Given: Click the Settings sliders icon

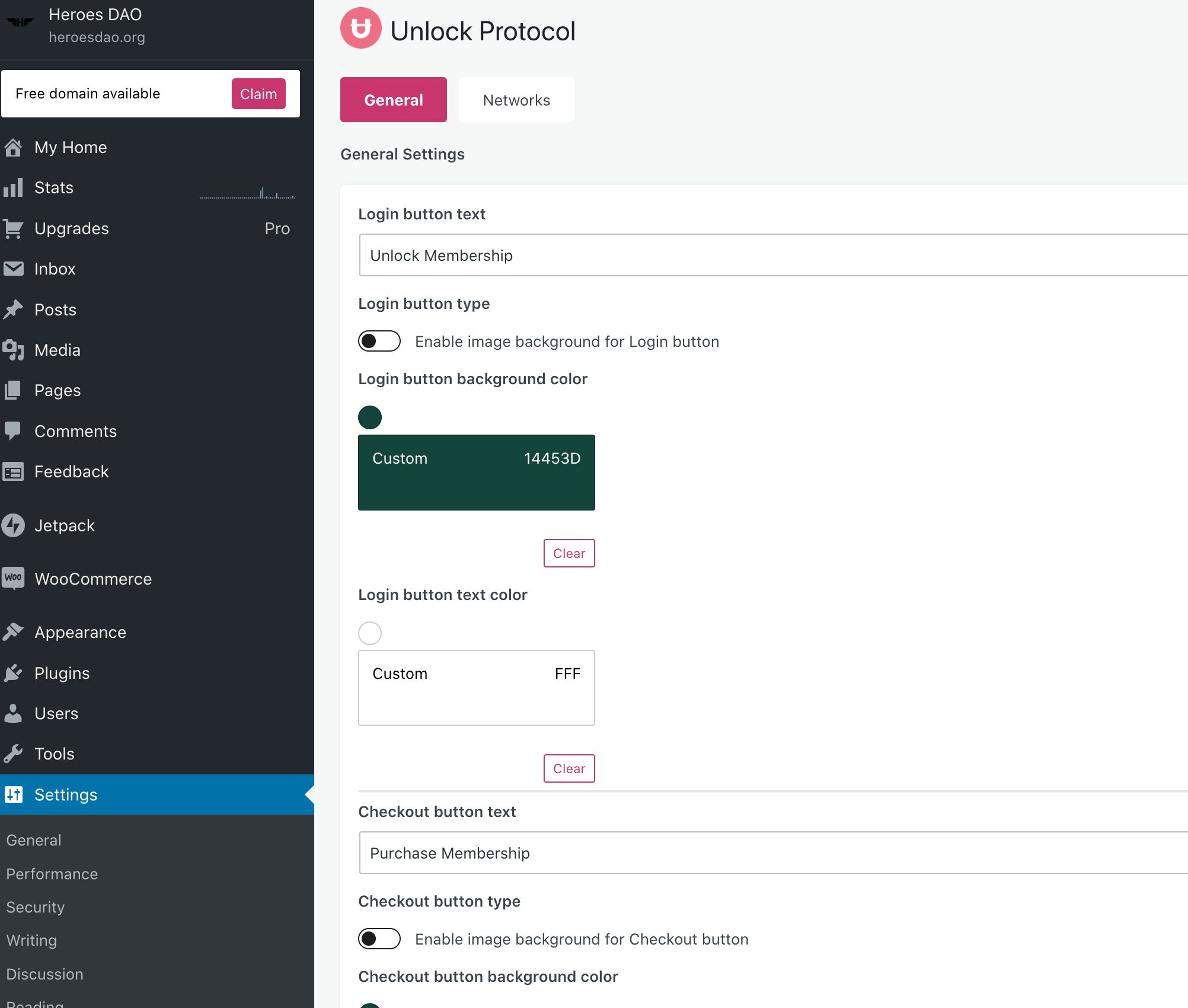Looking at the screenshot, I should coord(13,795).
